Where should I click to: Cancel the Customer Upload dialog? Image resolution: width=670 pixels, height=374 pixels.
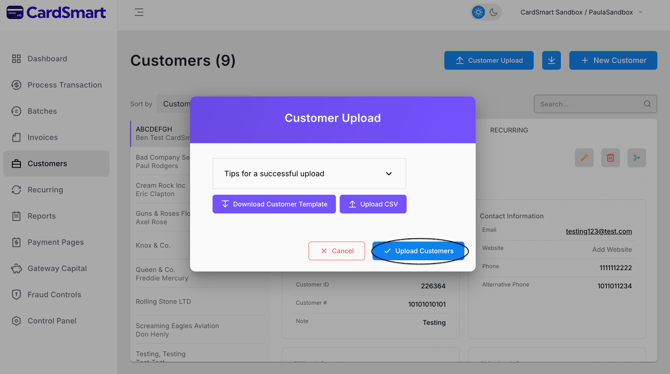(337, 251)
